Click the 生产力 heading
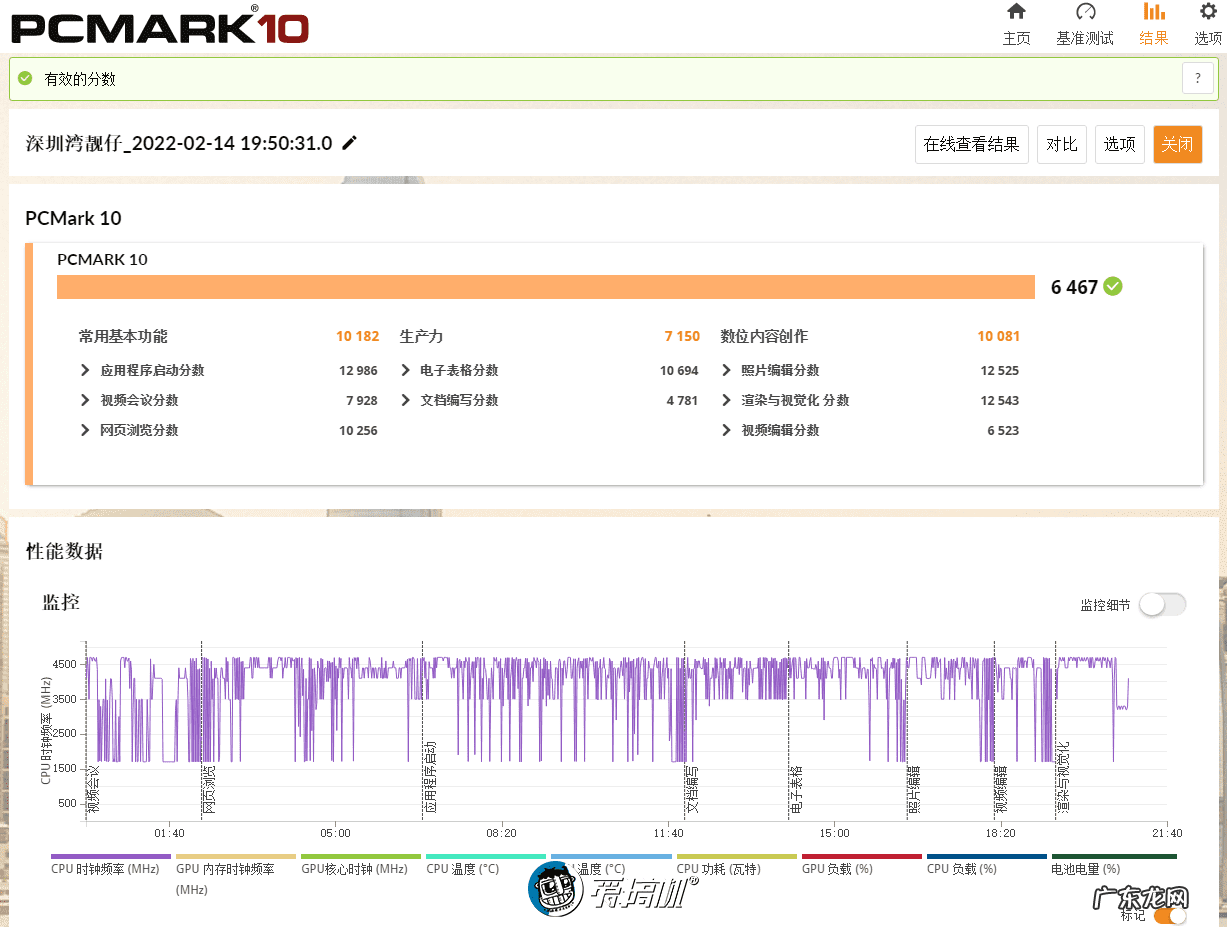Viewport: 1227px width, 927px height. pos(421,336)
